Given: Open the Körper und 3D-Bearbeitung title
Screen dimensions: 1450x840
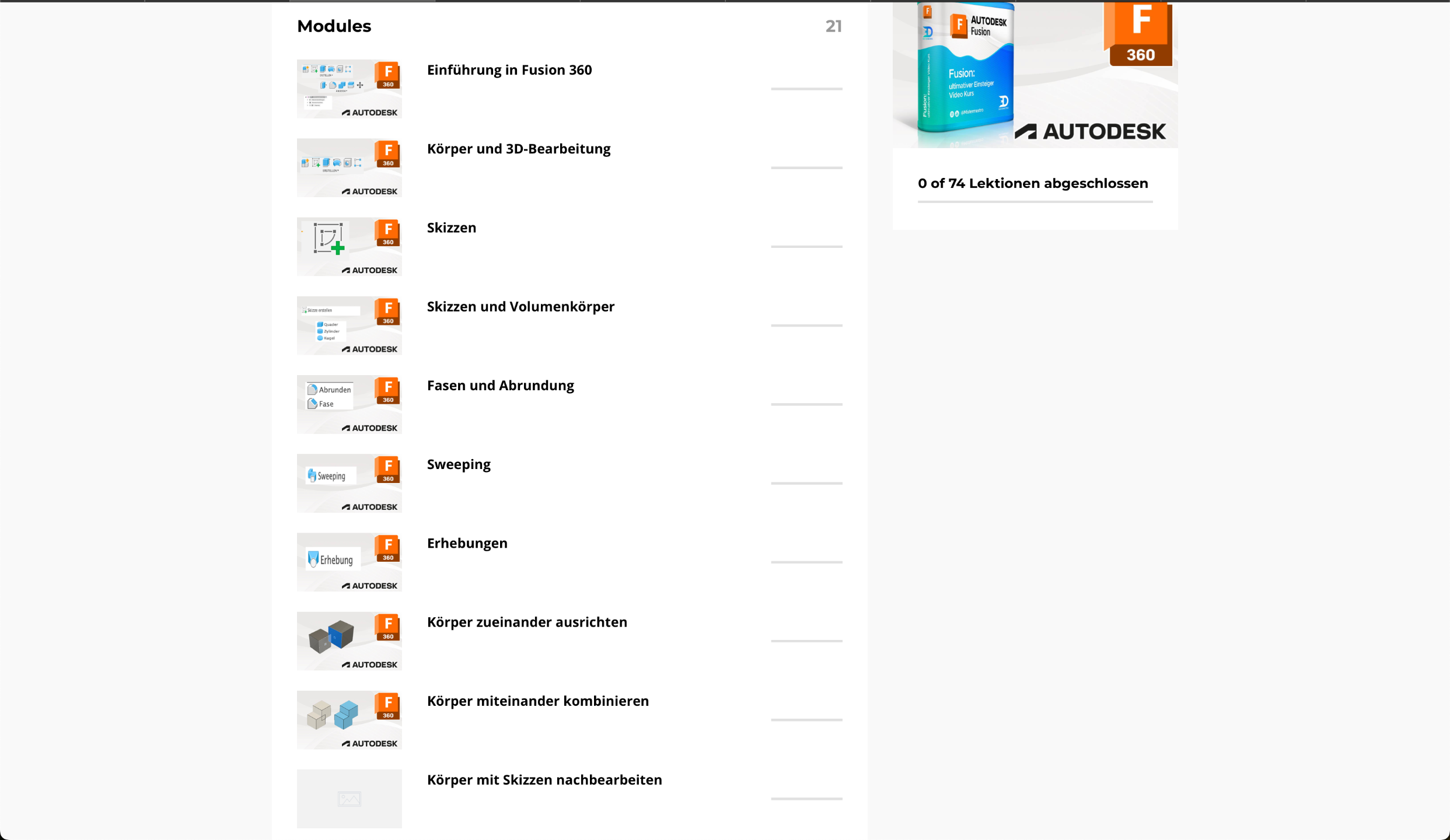Looking at the screenshot, I should point(518,149).
